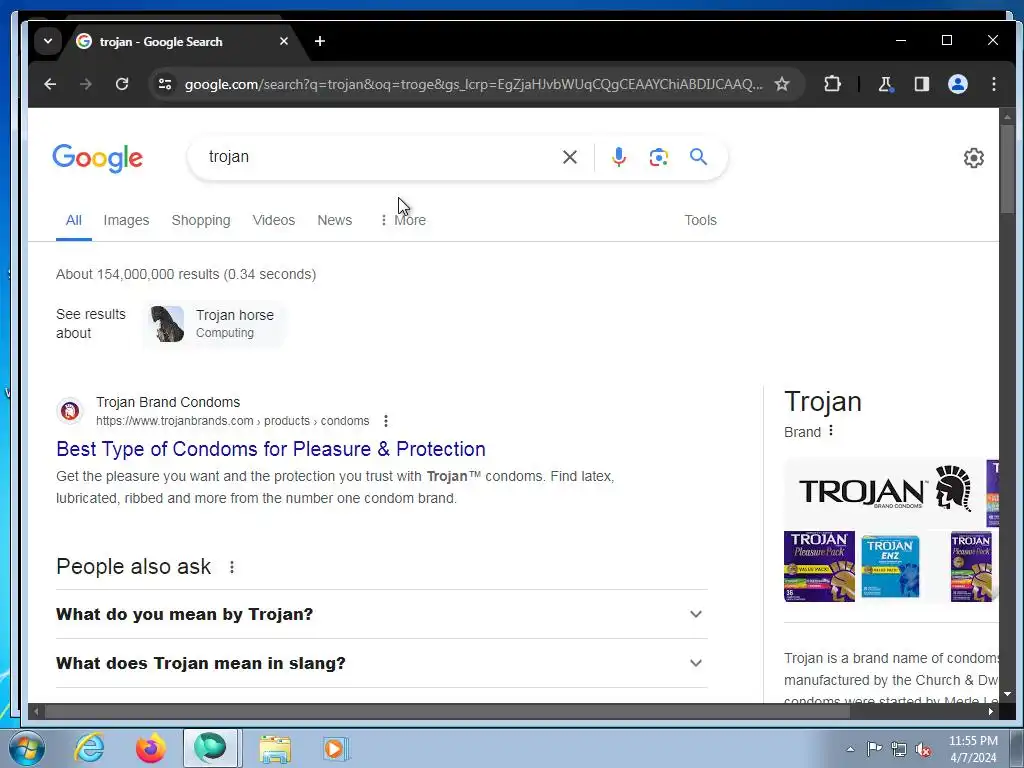Screen dimensions: 1024x768
Task: Switch to News results
Action: (x=334, y=221)
